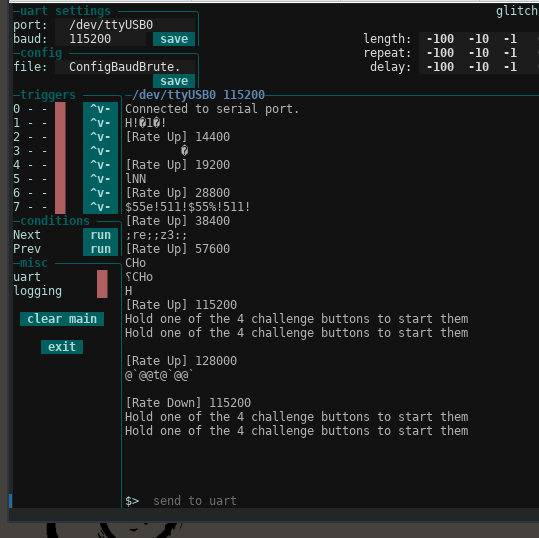This screenshot has height=538, width=539.
Task: Save the uart settings
Action: click(174, 39)
